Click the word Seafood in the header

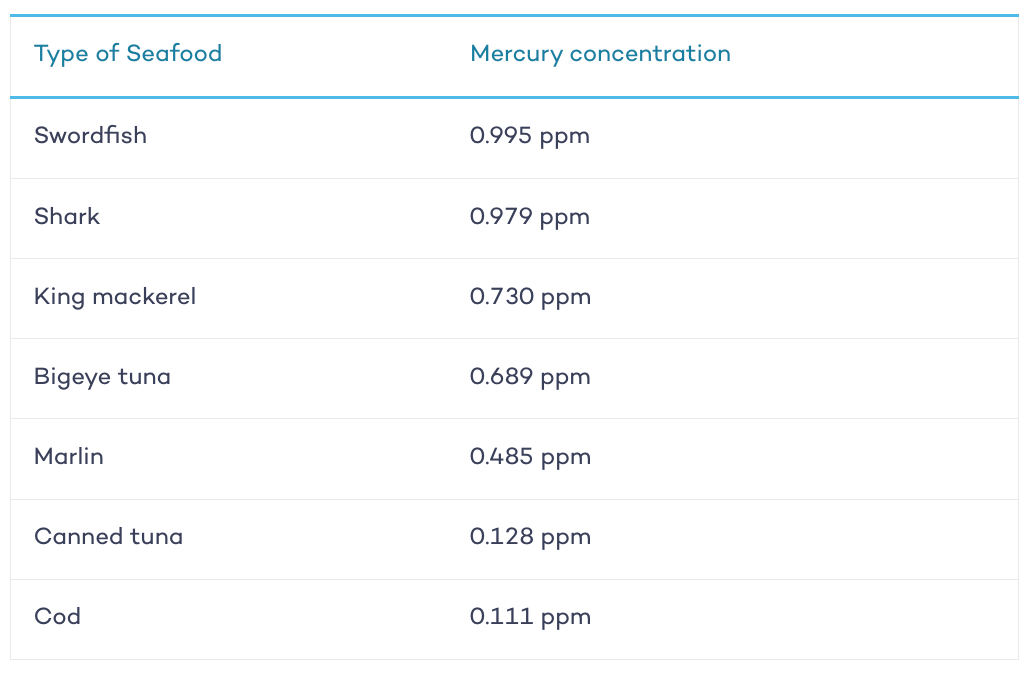(x=174, y=53)
